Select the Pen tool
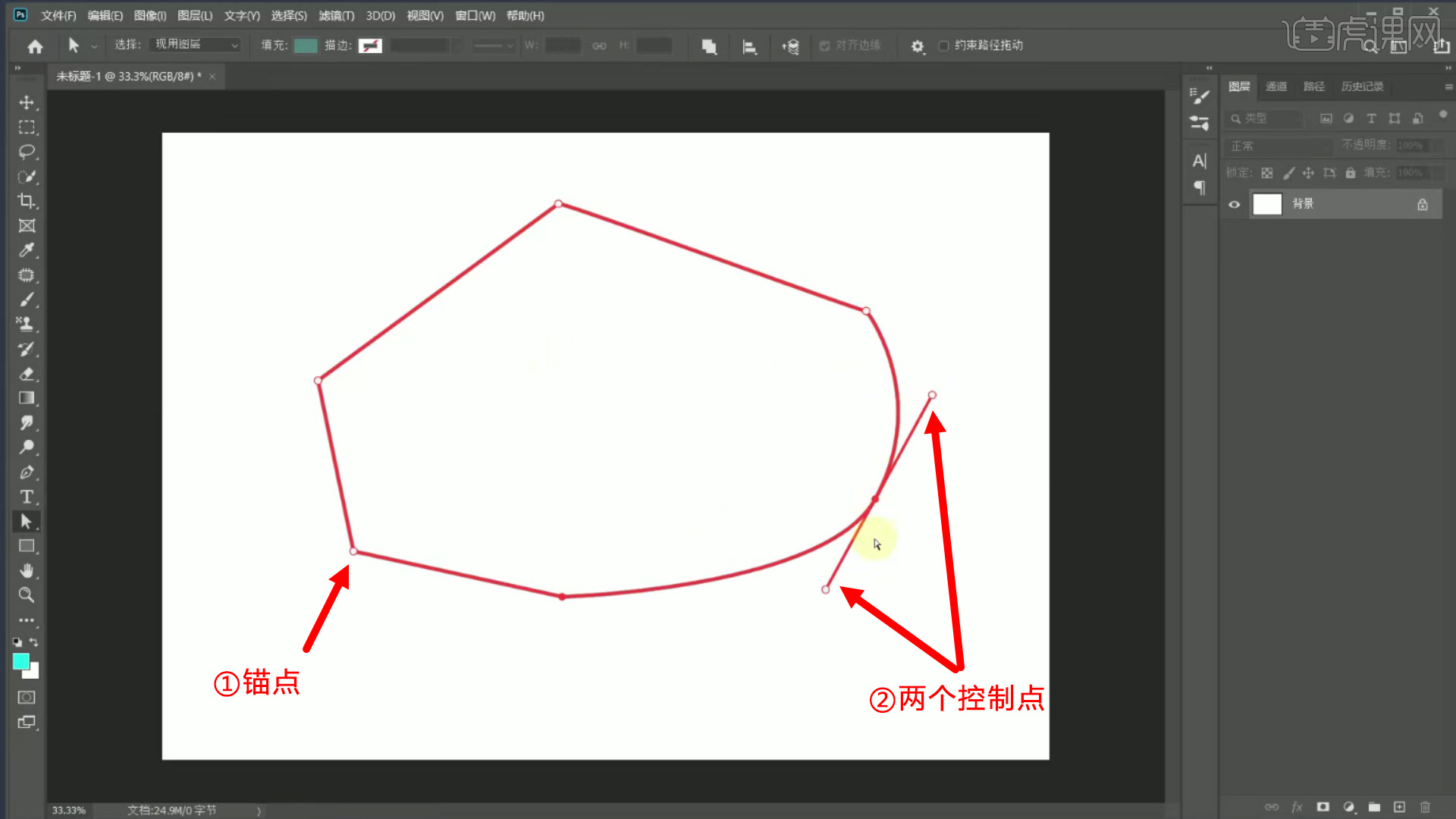 [x=27, y=472]
